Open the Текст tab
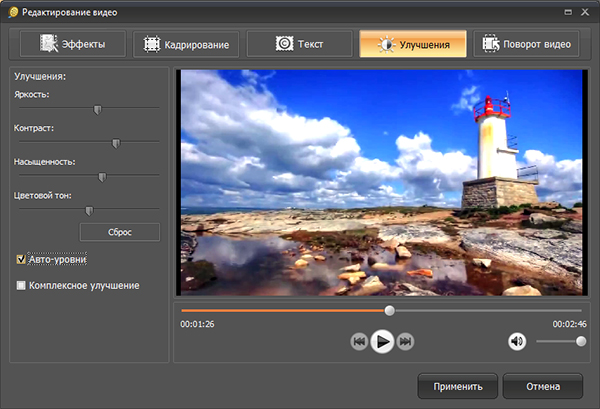The width and height of the screenshot is (600, 409). click(299, 44)
